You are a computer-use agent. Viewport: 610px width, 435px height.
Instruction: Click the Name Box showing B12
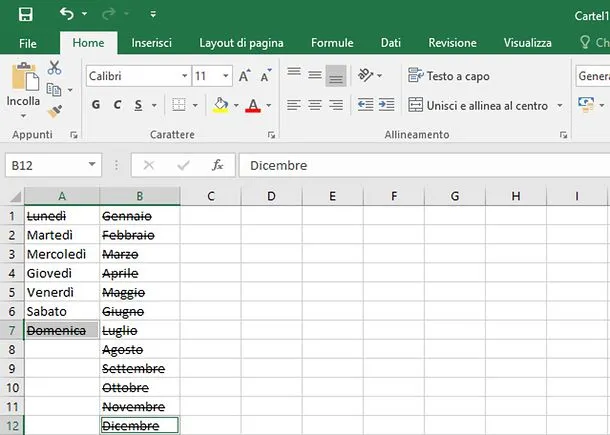pyautogui.click(x=46, y=165)
